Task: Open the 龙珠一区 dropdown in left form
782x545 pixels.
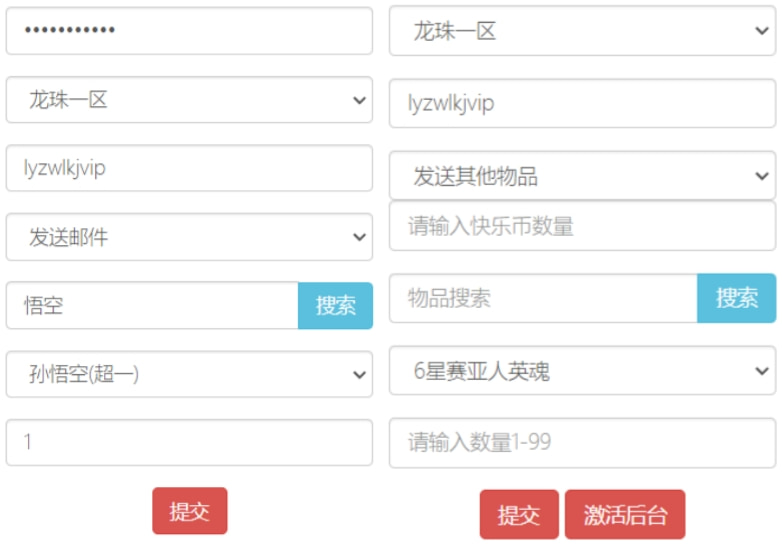Action: 189,100
